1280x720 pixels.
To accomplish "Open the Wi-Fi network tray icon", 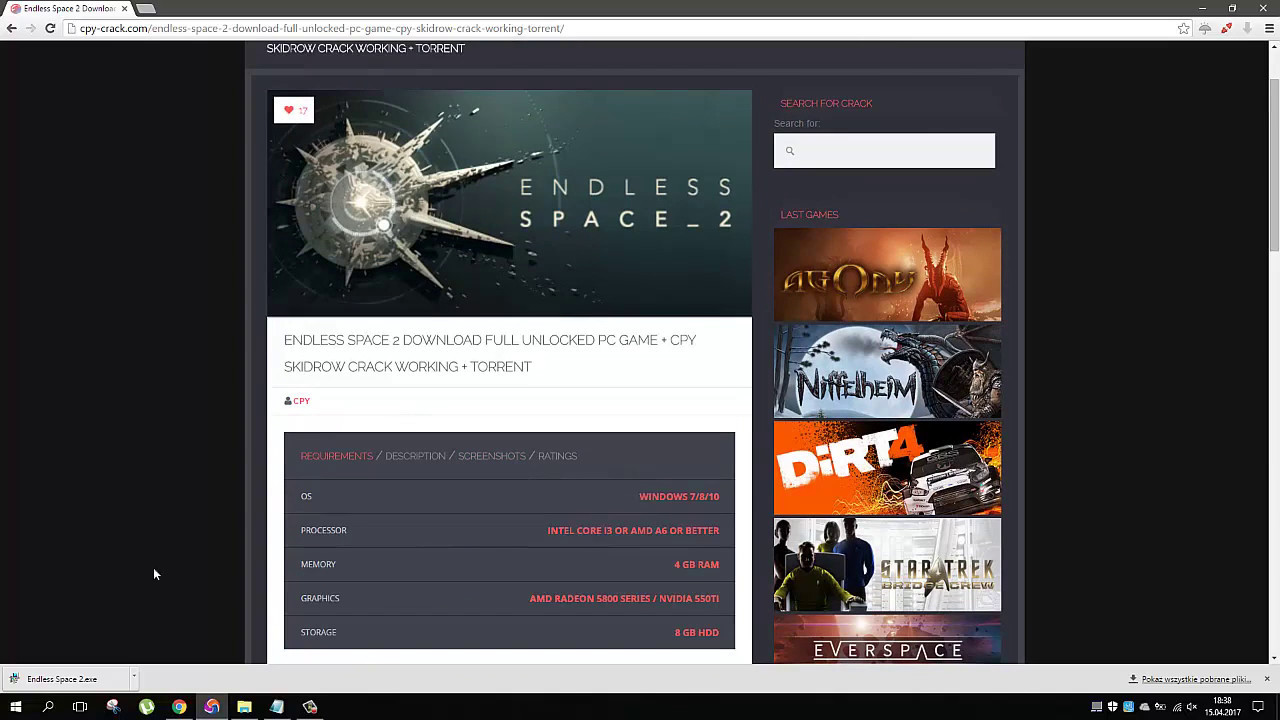I will [x=1176, y=707].
